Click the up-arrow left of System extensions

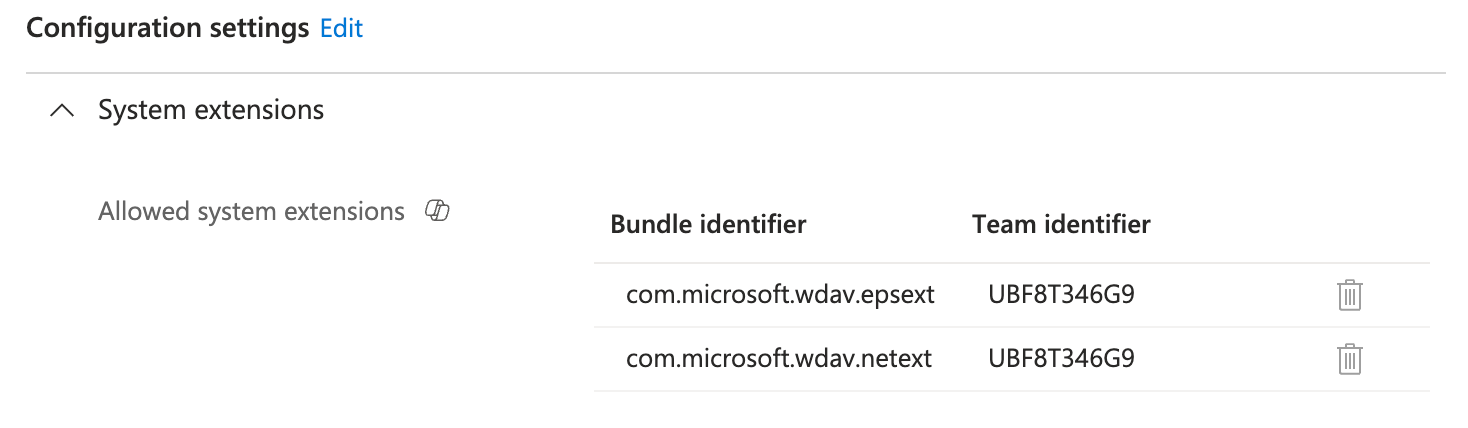(x=62, y=110)
